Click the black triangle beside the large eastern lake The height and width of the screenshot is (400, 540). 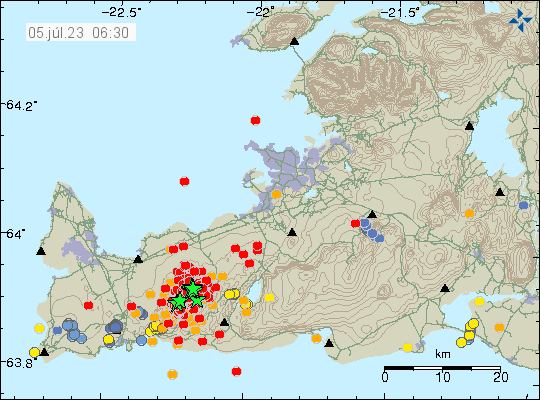pos(469,126)
